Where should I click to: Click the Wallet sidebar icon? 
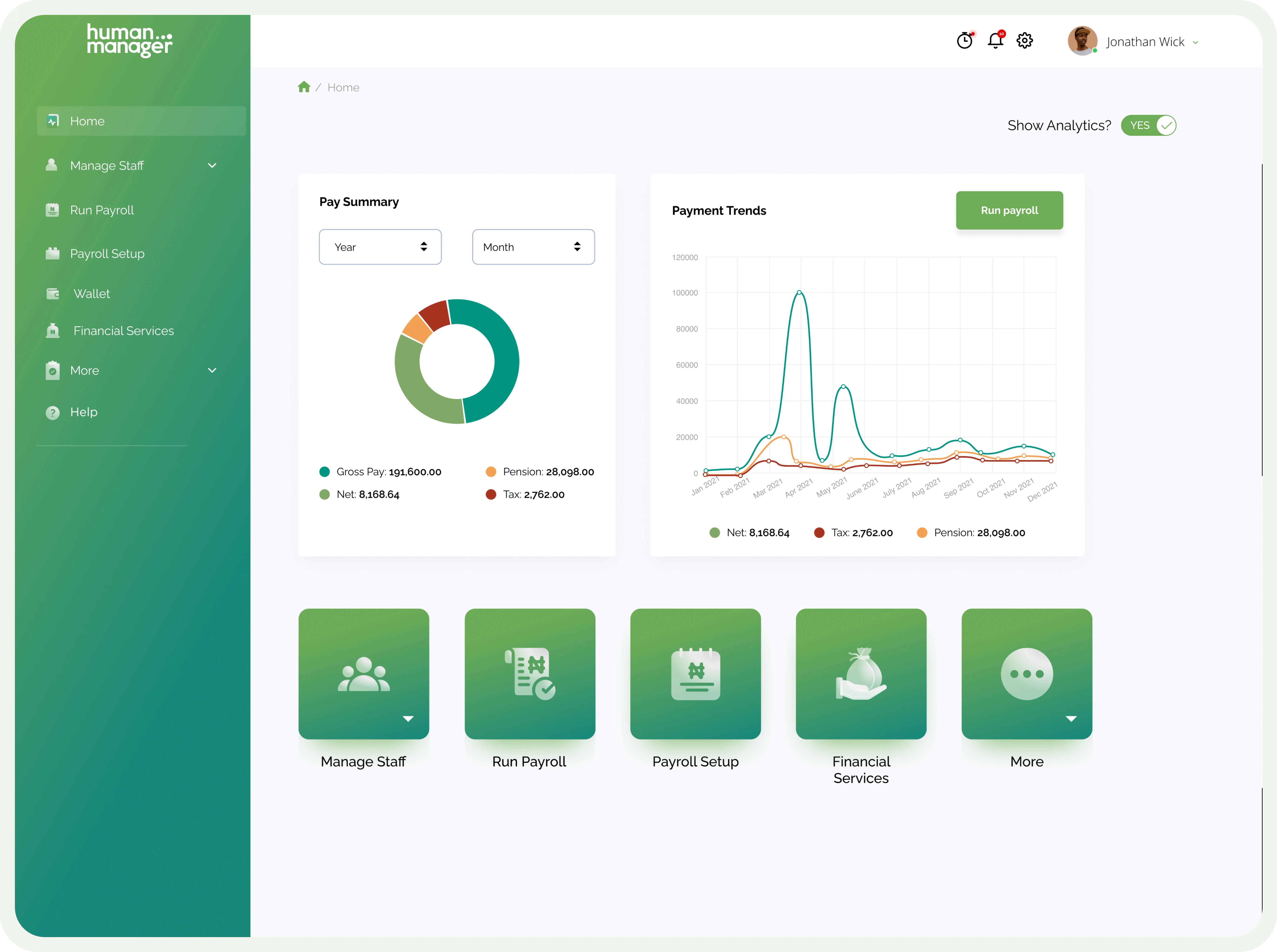[53, 294]
